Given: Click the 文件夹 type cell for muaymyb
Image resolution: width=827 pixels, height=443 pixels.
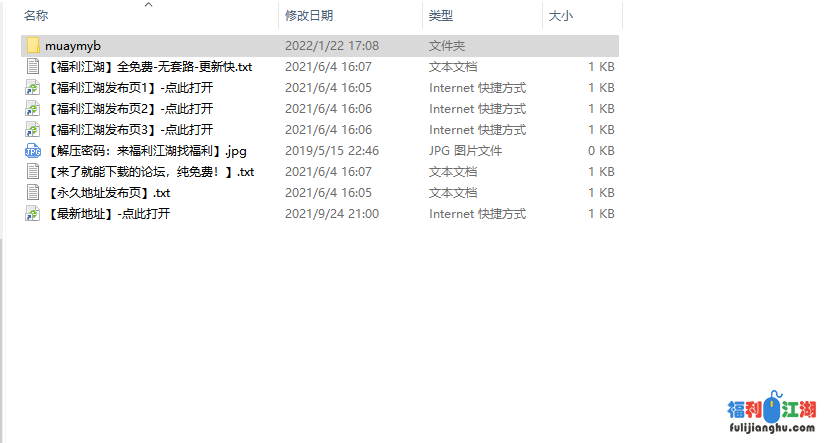Looking at the screenshot, I should pos(447,46).
